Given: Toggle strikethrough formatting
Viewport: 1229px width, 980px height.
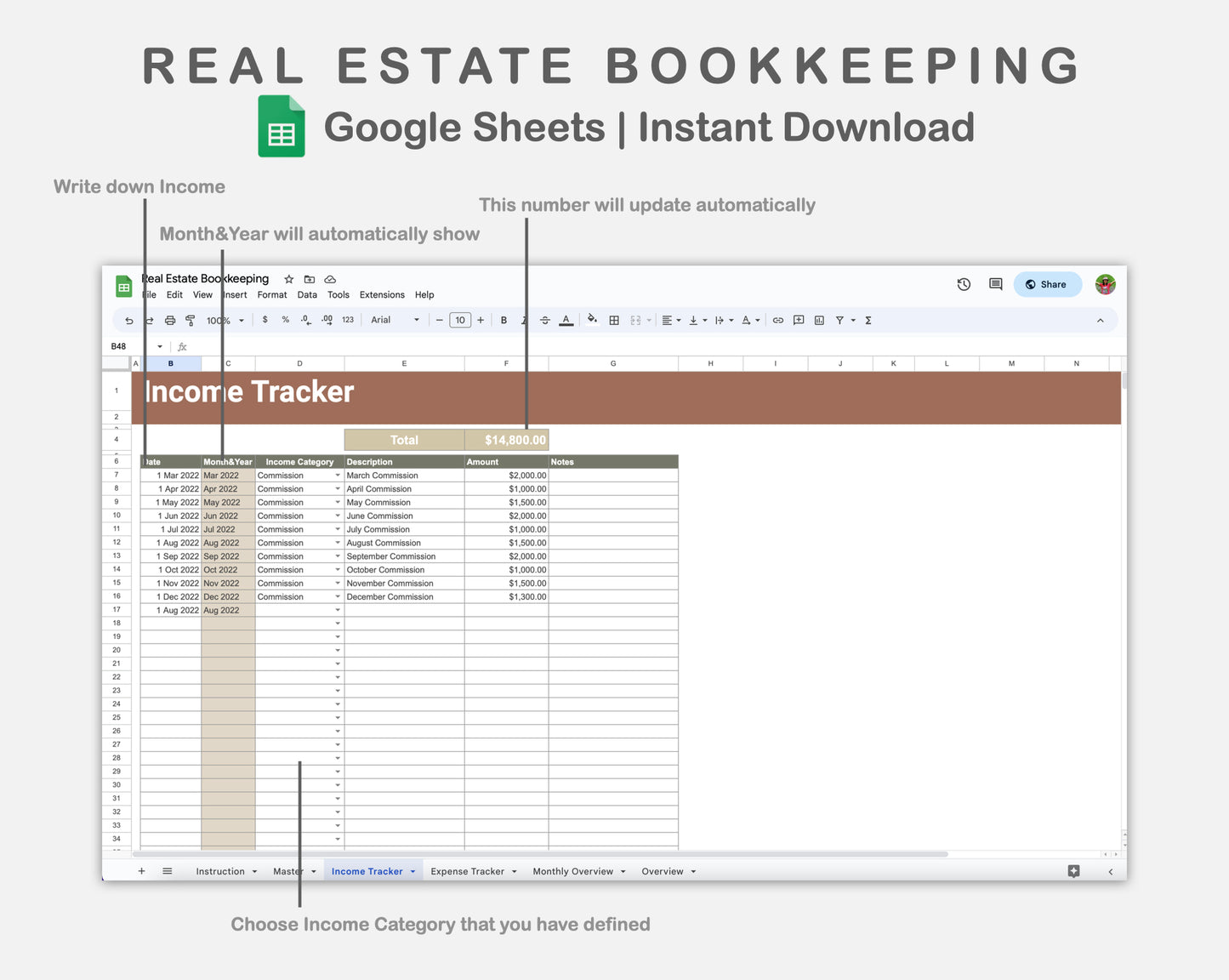Looking at the screenshot, I should click(x=546, y=320).
